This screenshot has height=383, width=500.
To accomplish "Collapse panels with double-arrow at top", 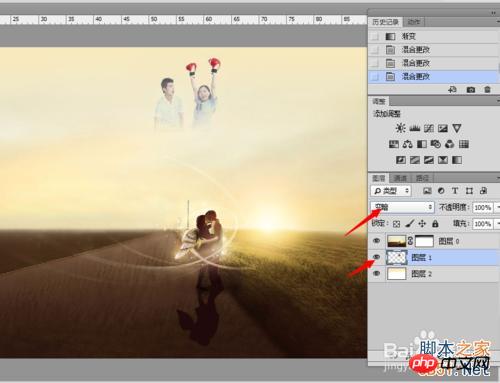I will tap(494, 13).
